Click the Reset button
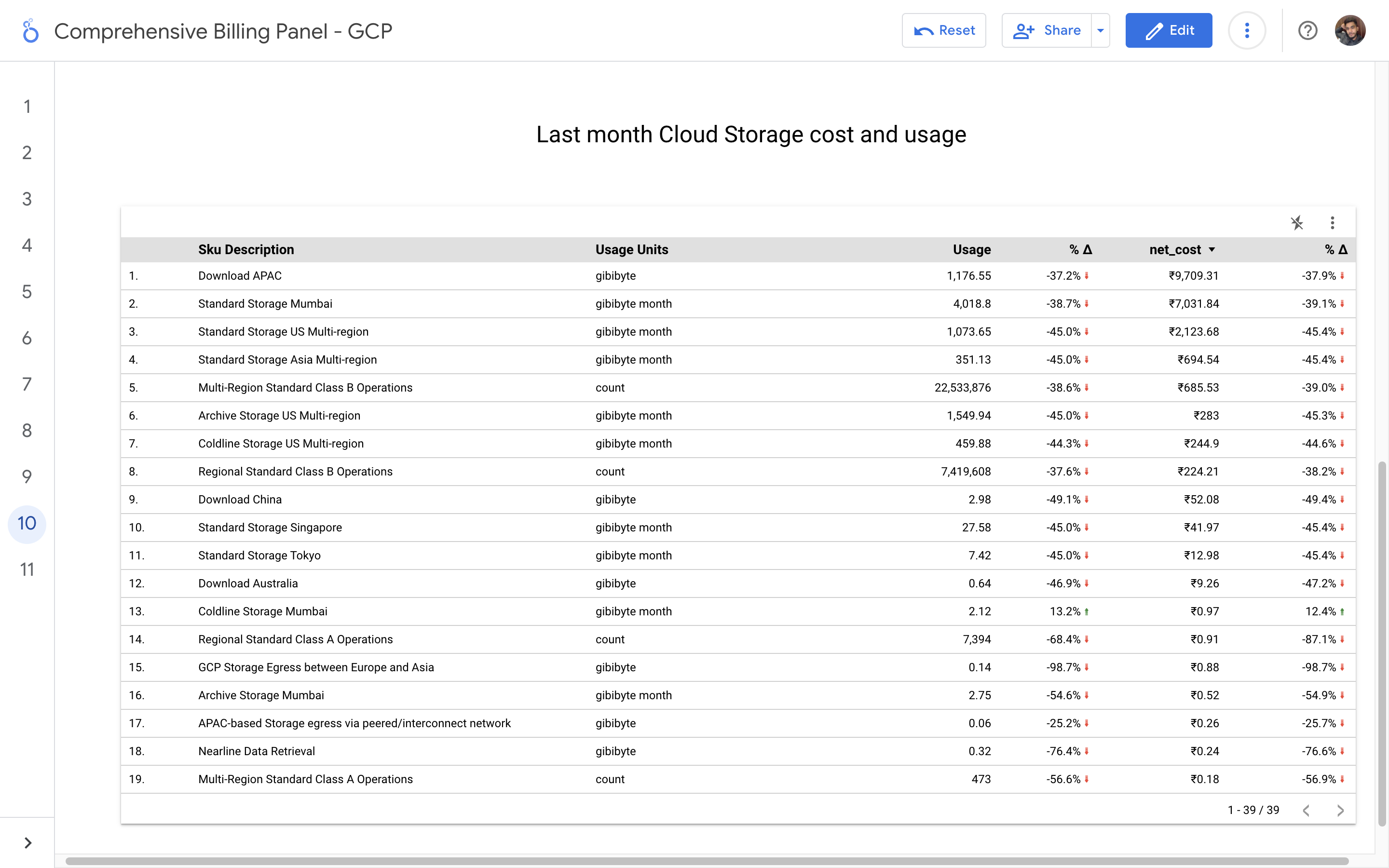The height and width of the screenshot is (868, 1389). [x=943, y=30]
